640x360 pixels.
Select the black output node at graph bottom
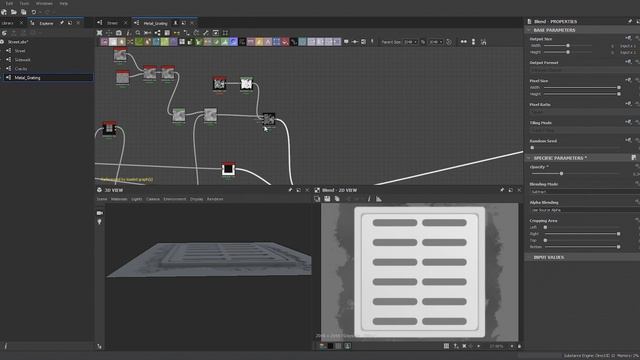point(228,169)
